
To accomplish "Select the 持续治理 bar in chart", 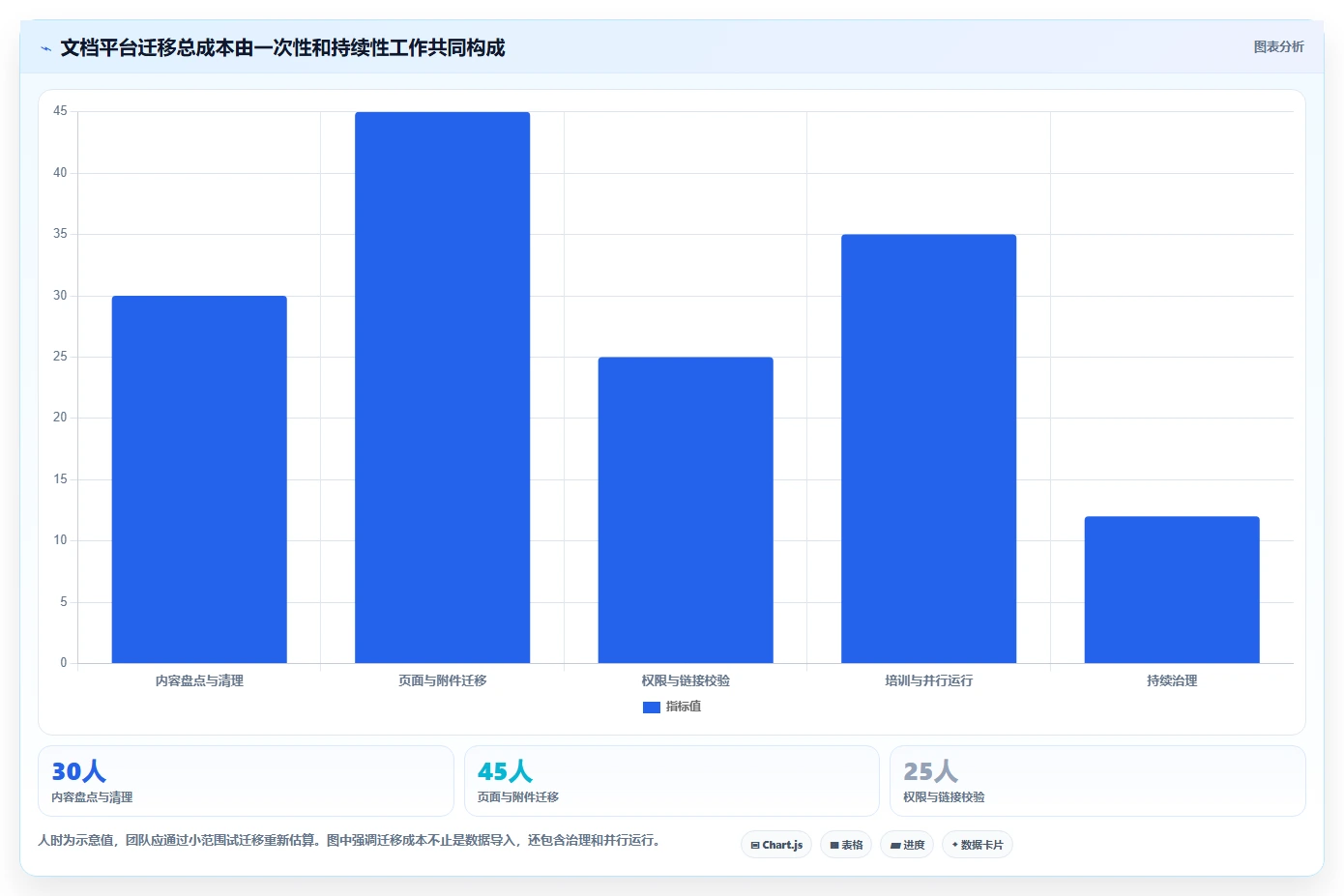I will point(1172,590).
